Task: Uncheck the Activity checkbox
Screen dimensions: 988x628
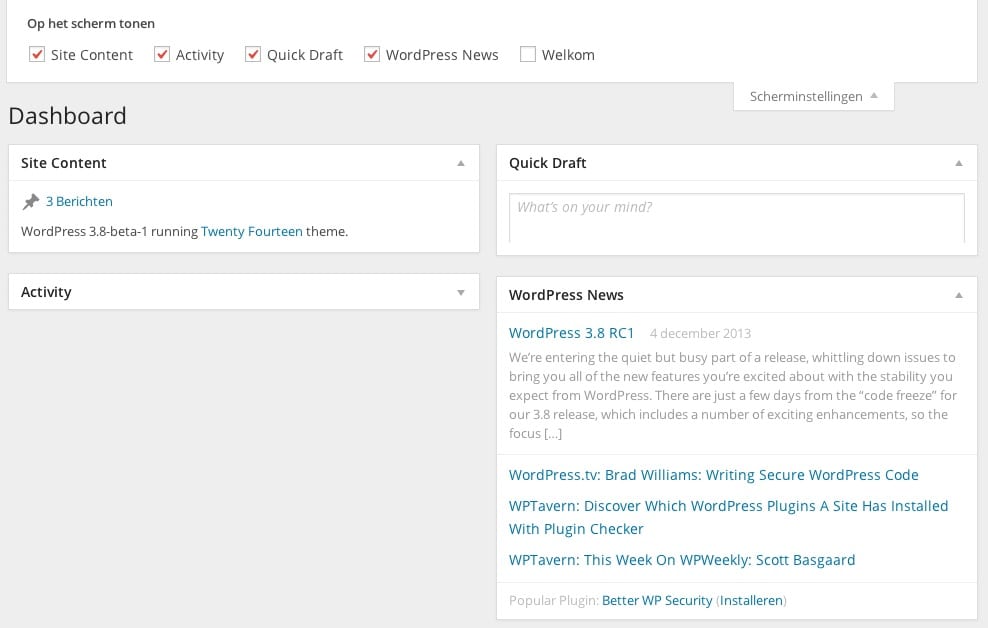Action: tap(162, 54)
